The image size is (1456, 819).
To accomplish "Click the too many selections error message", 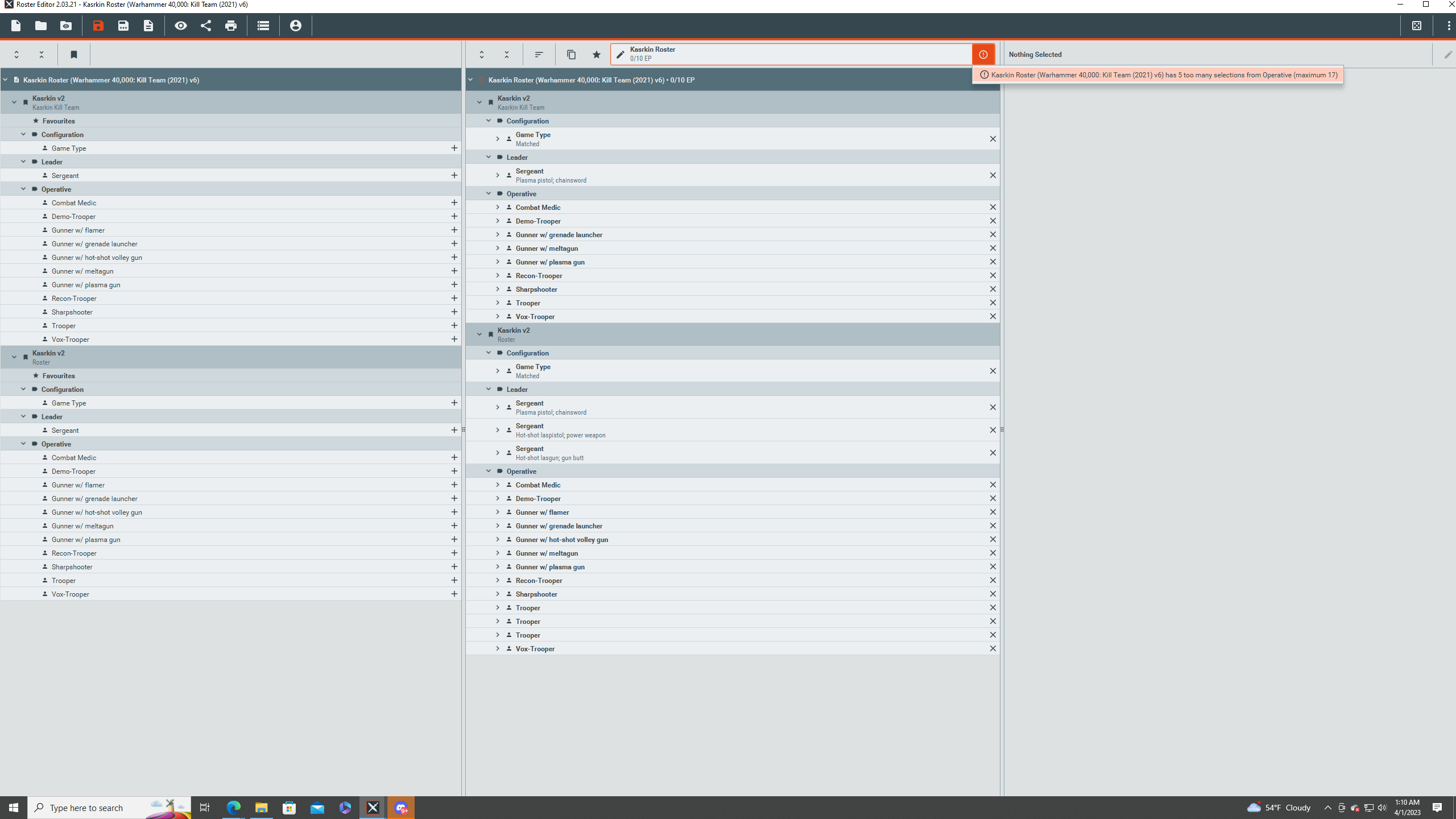I will click(x=1158, y=75).
